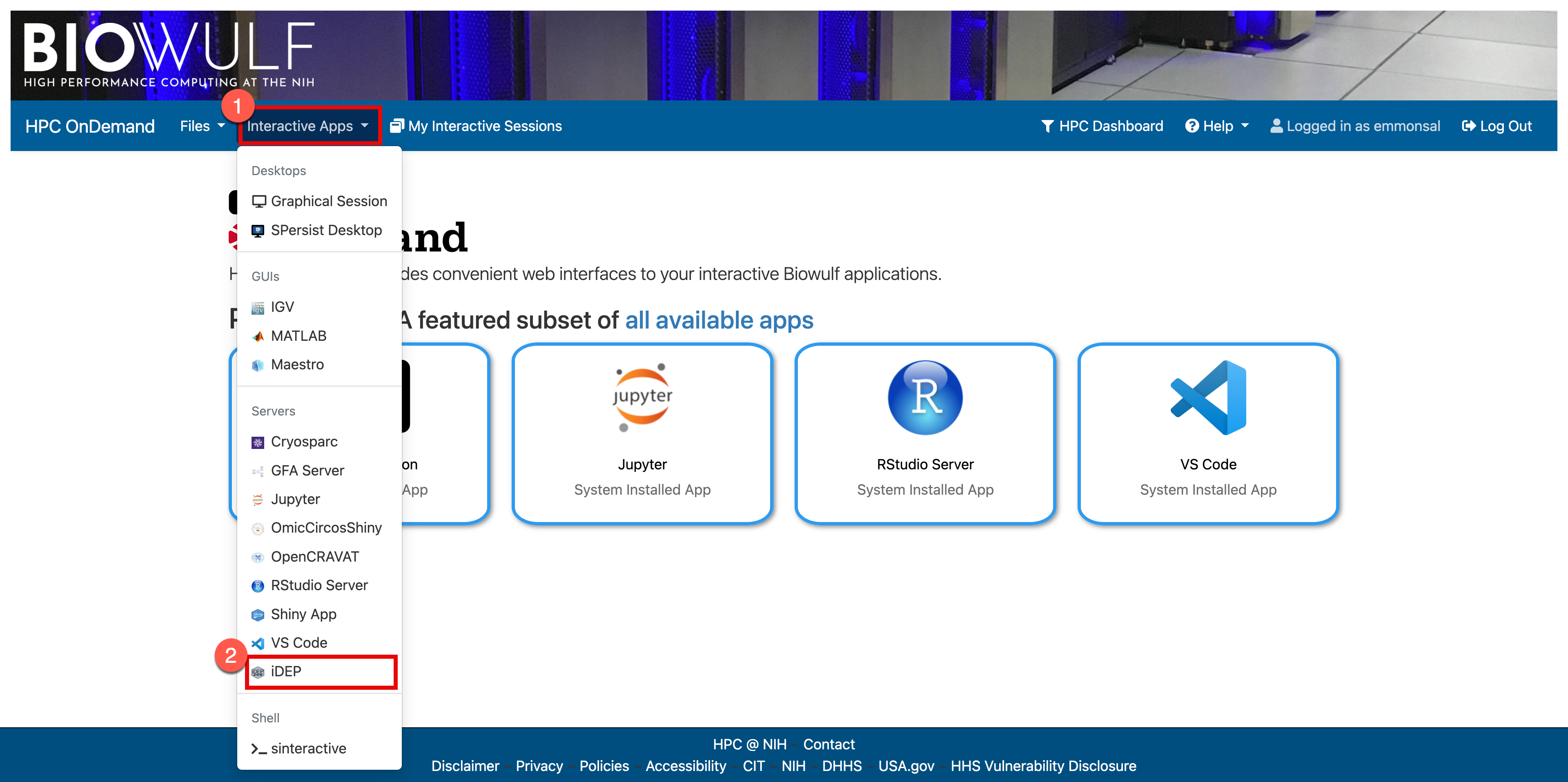This screenshot has width=1568, height=782.
Task: Select Graphical Session from the Desktops menu
Action: click(x=320, y=202)
